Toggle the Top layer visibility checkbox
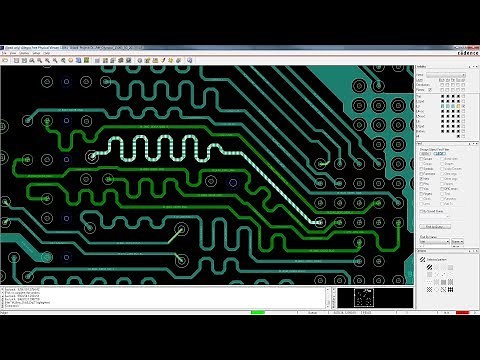The image size is (480, 360). tap(464, 96)
